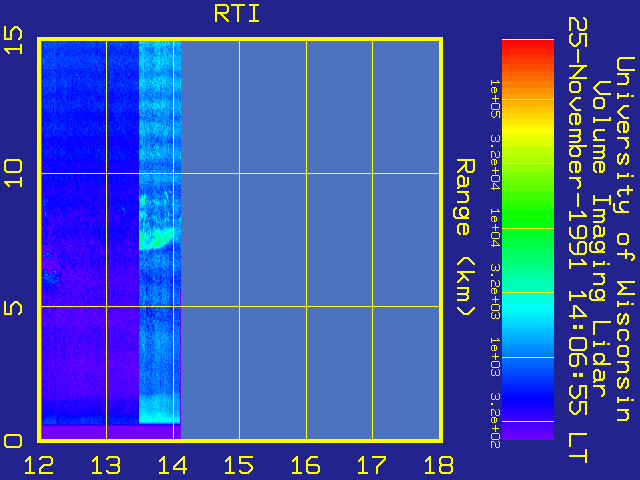Viewport: 640px width, 480px height.
Task: Click colorbar tick label 1e+05
Action: coord(495,99)
